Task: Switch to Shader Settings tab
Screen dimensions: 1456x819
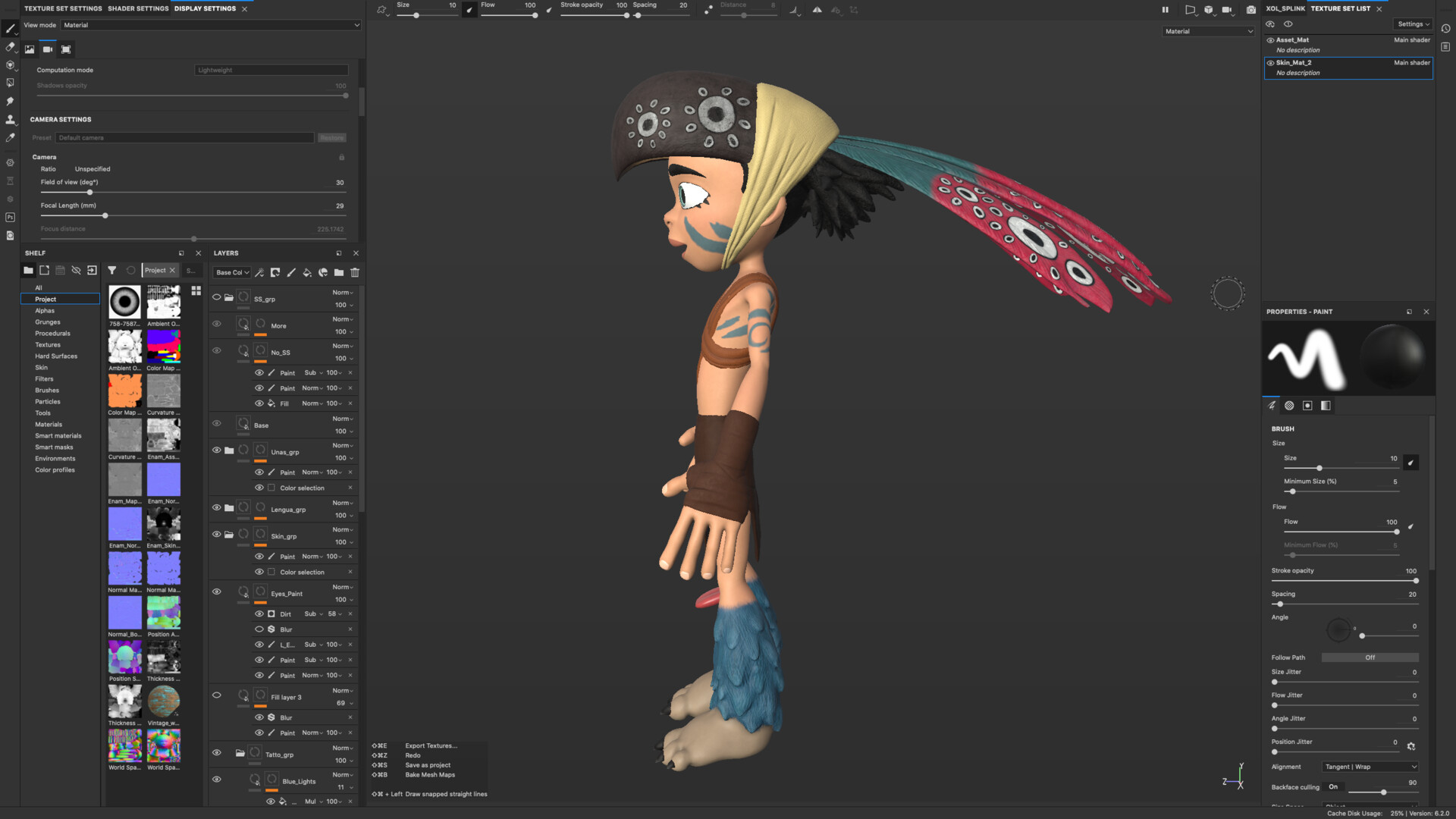Action: click(138, 8)
